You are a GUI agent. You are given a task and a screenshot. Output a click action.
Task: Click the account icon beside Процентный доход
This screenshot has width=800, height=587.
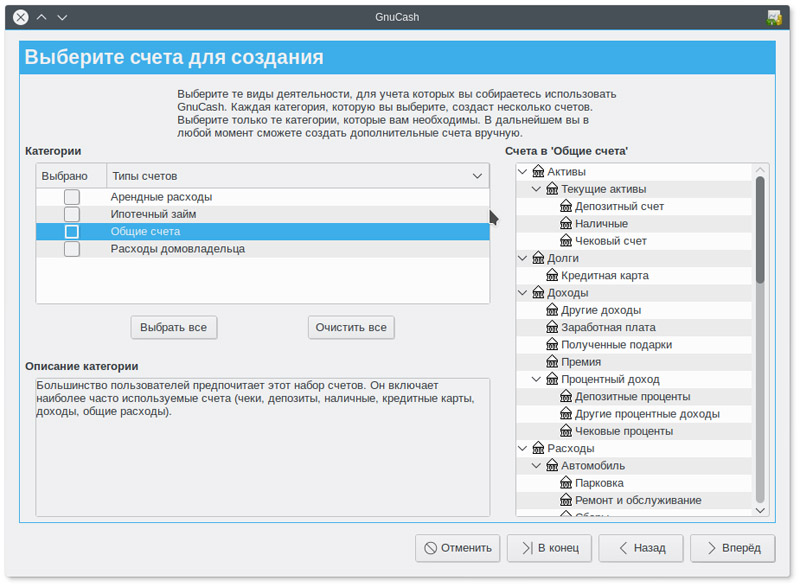552,379
